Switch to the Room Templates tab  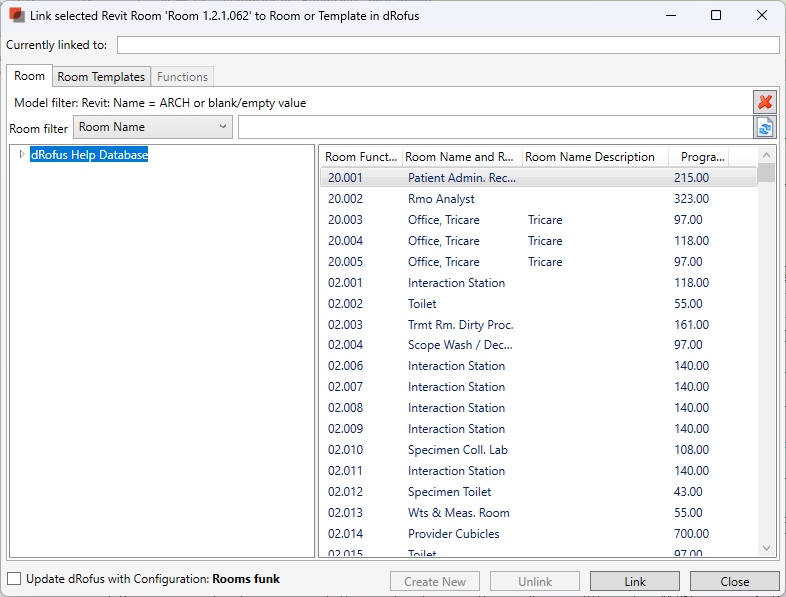tap(101, 77)
